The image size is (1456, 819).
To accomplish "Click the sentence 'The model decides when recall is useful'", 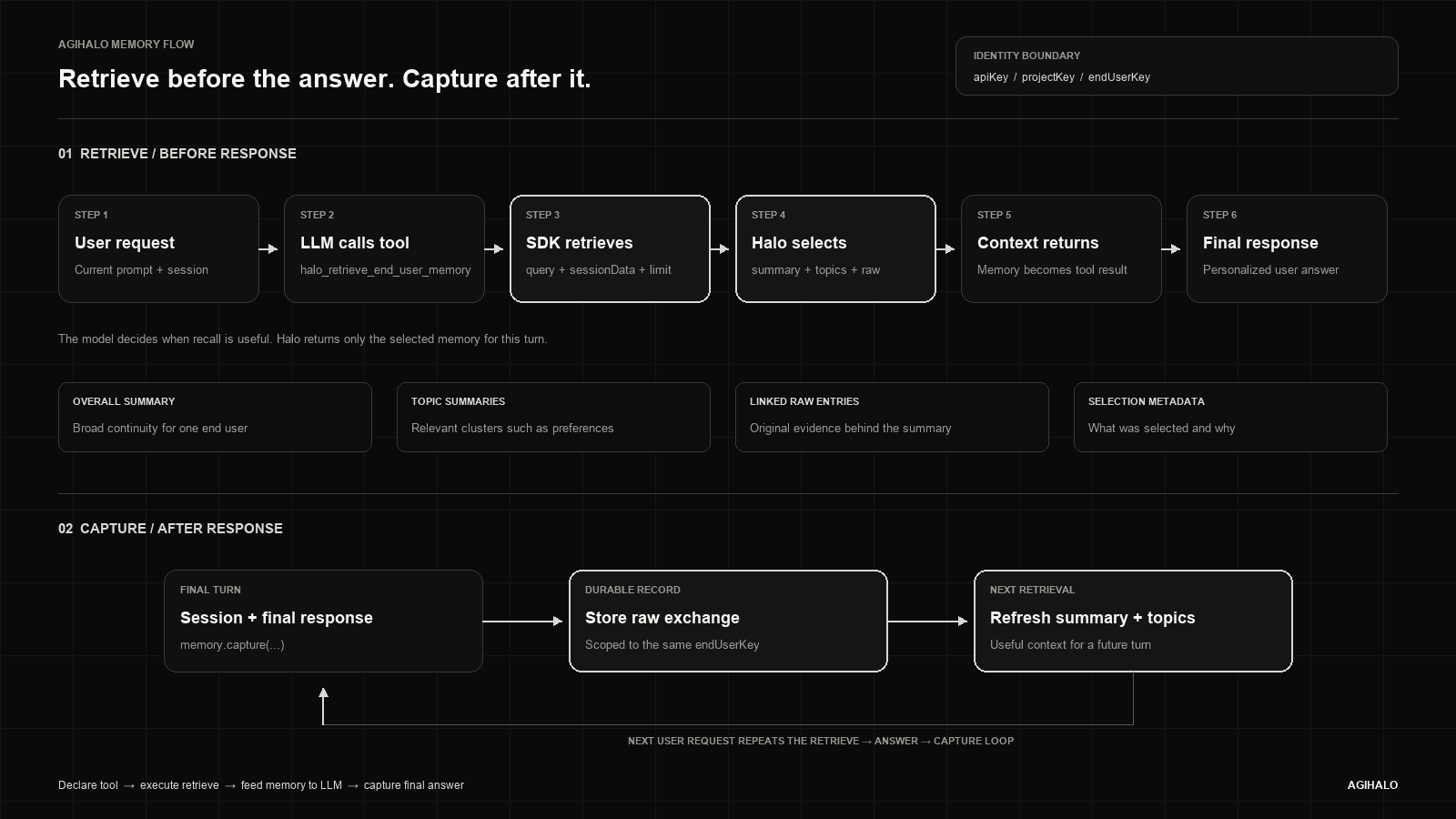I will pos(302,339).
